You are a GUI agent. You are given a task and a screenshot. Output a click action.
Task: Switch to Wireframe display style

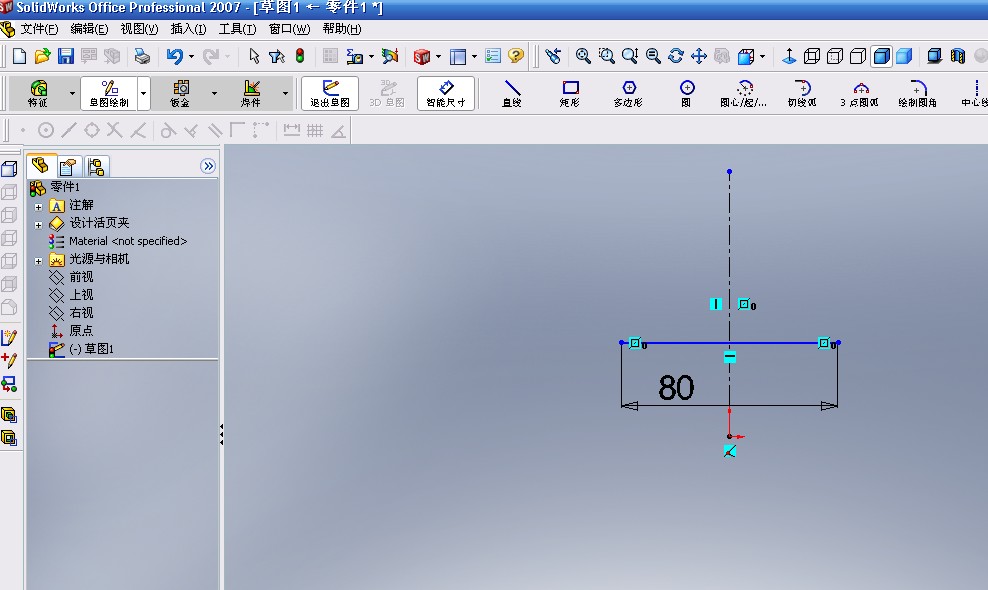pyautogui.click(x=812, y=56)
